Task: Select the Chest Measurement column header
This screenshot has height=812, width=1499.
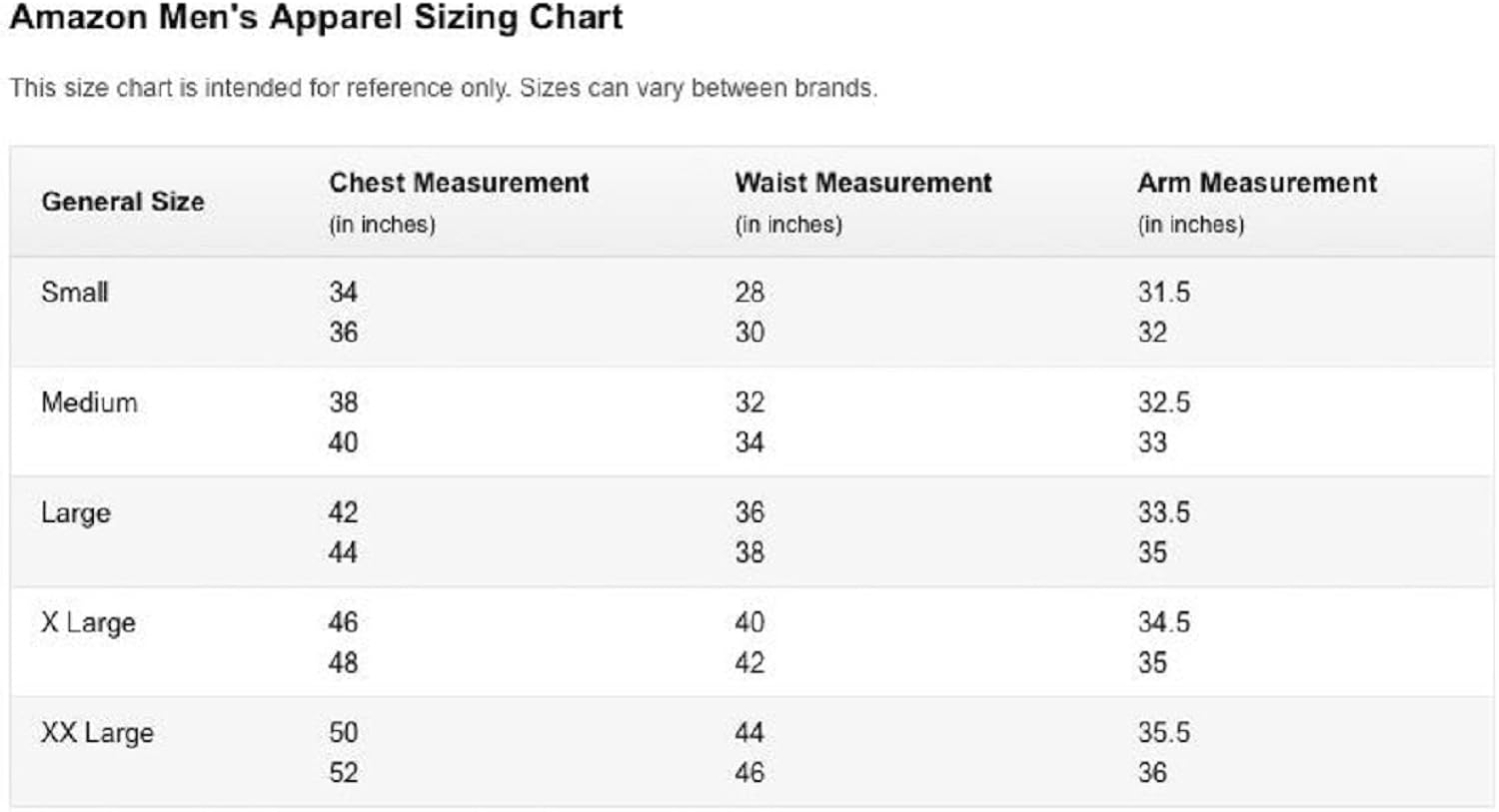Action: tap(459, 183)
